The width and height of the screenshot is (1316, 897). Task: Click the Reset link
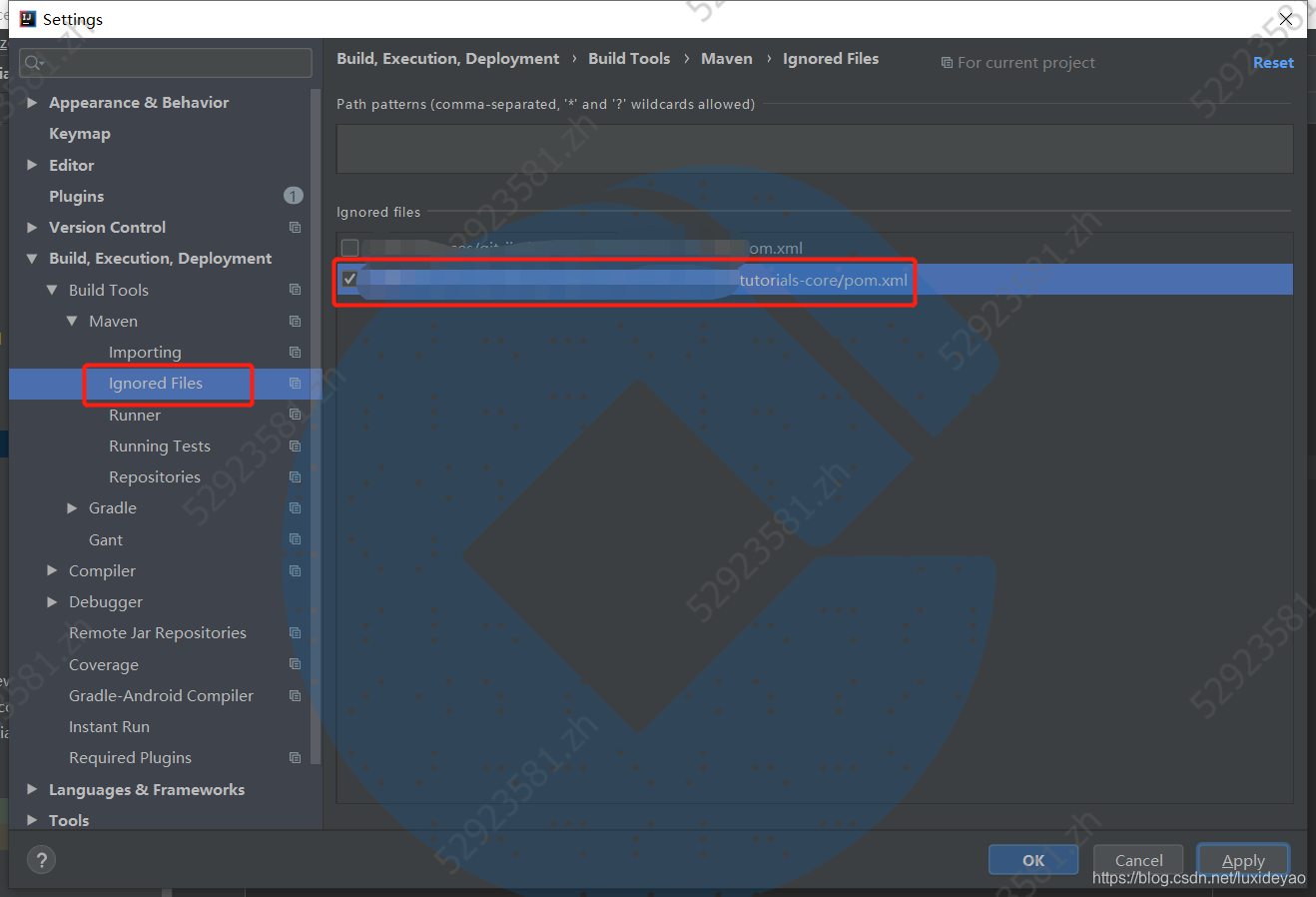(x=1273, y=62)
